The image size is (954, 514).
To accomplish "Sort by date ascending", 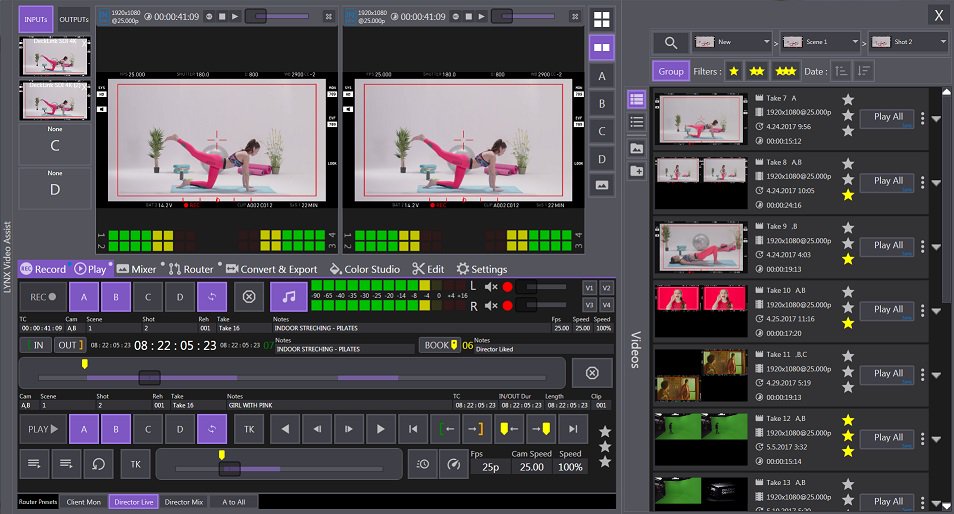I will pos(841,71).
